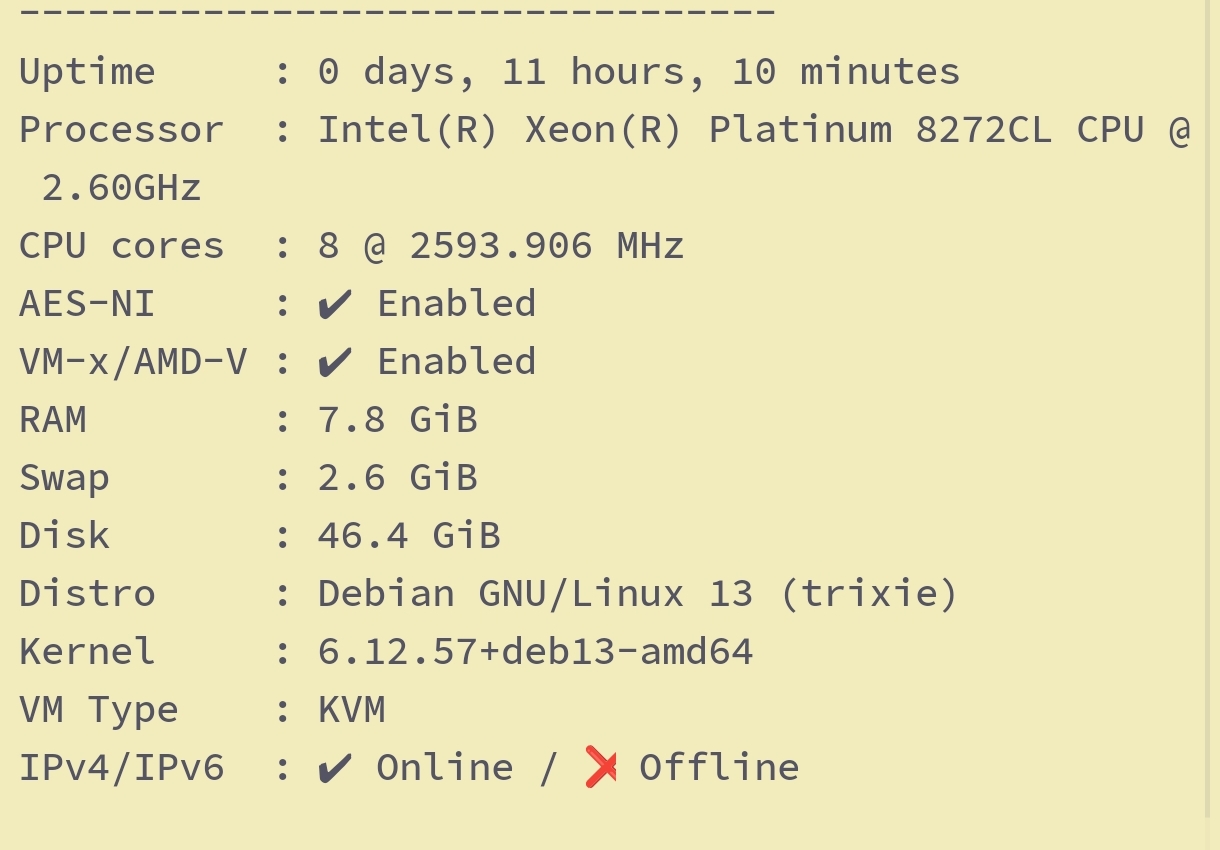Image resolution: width=1220 pixels, height=850 pixels.
Task: Click the kernel version 6.12.57+deb13-amd64
Action: pos(535,652)
